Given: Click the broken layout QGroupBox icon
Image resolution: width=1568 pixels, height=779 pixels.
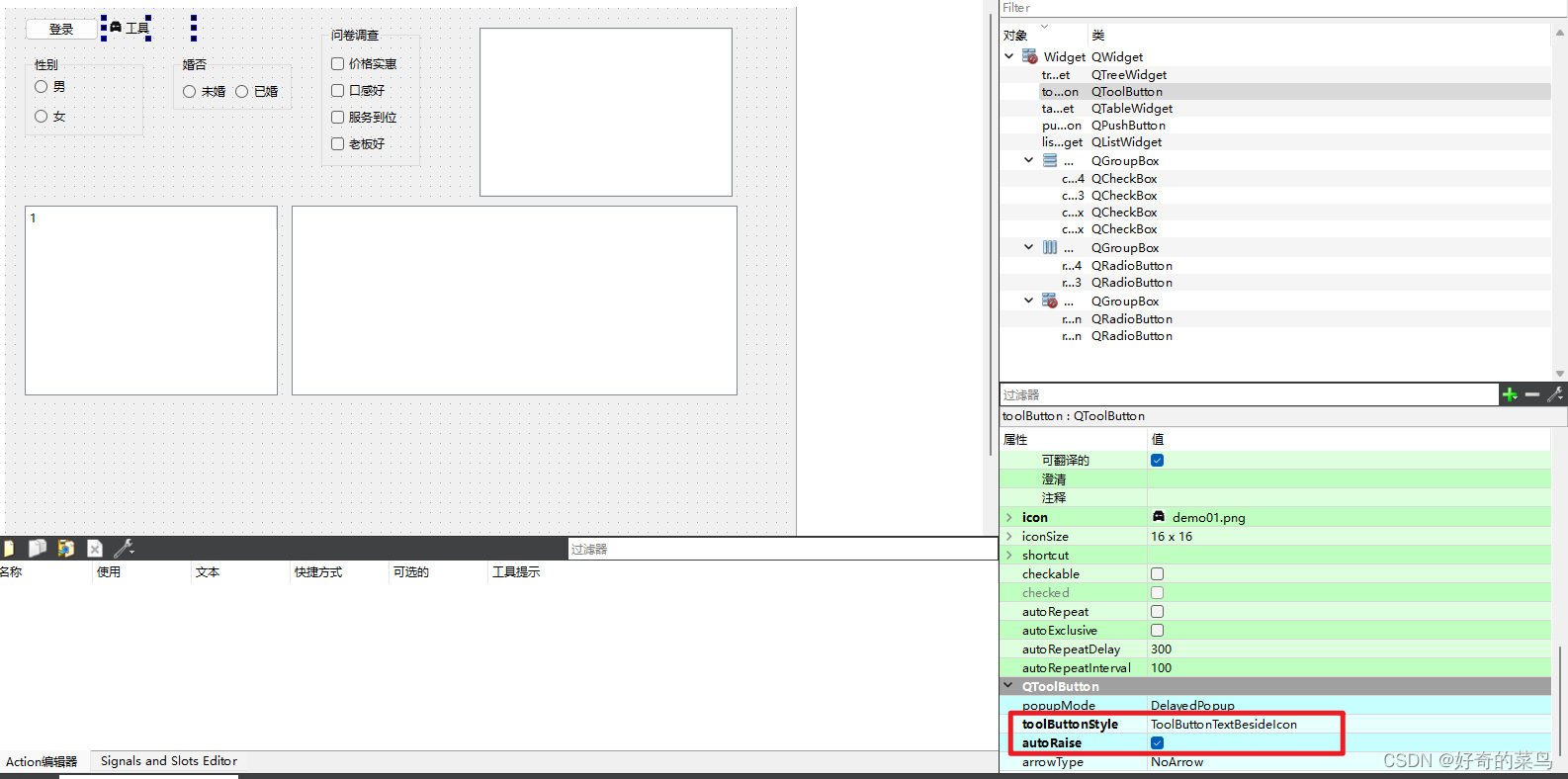Looking at the screenshot, I should [1050, 301].
